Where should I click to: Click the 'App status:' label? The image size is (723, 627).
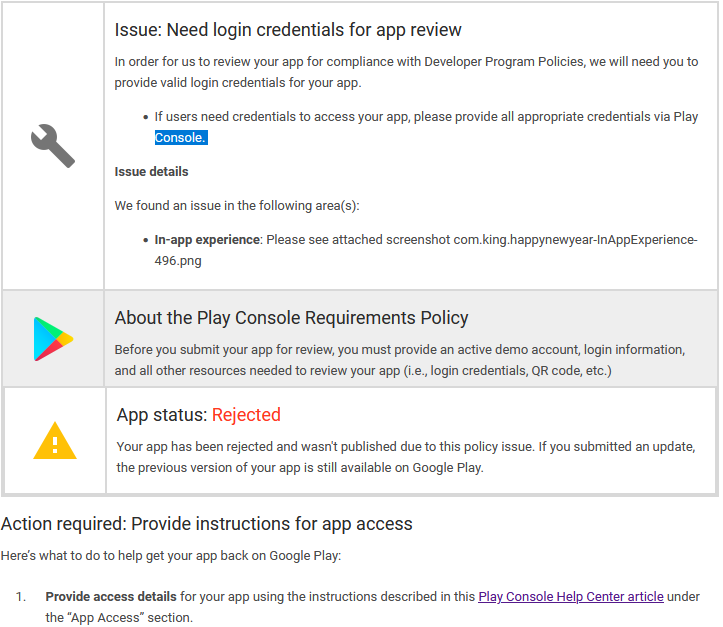click(x=162, y=415)
